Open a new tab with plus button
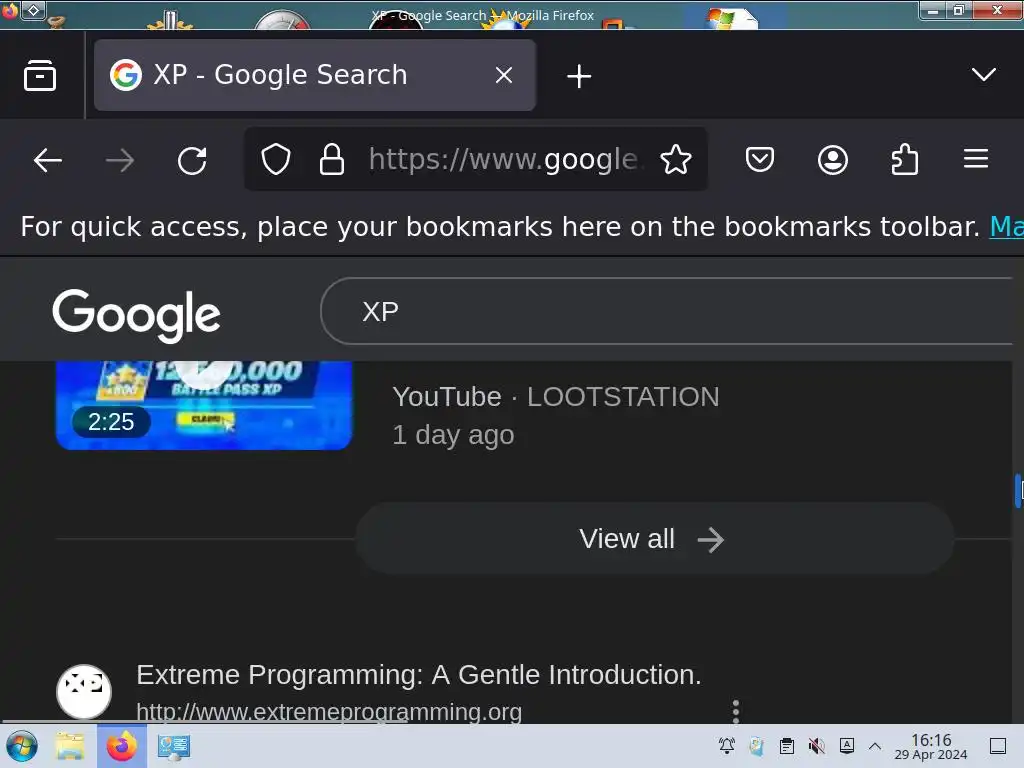Image resolution: width=1024 pixels, height=768 pixels. coord(579,76)
